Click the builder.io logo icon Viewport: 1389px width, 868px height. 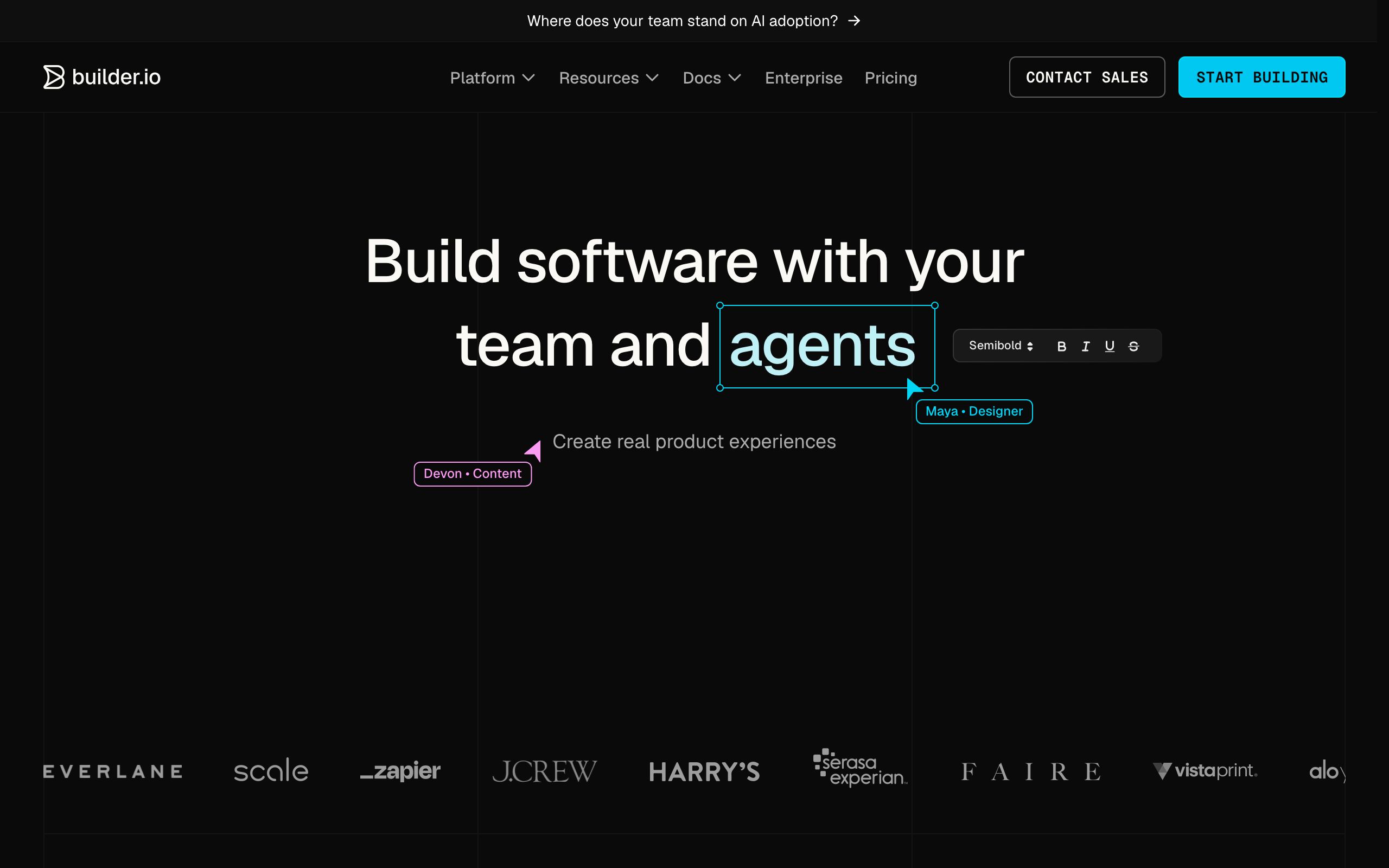pos(54,77)
